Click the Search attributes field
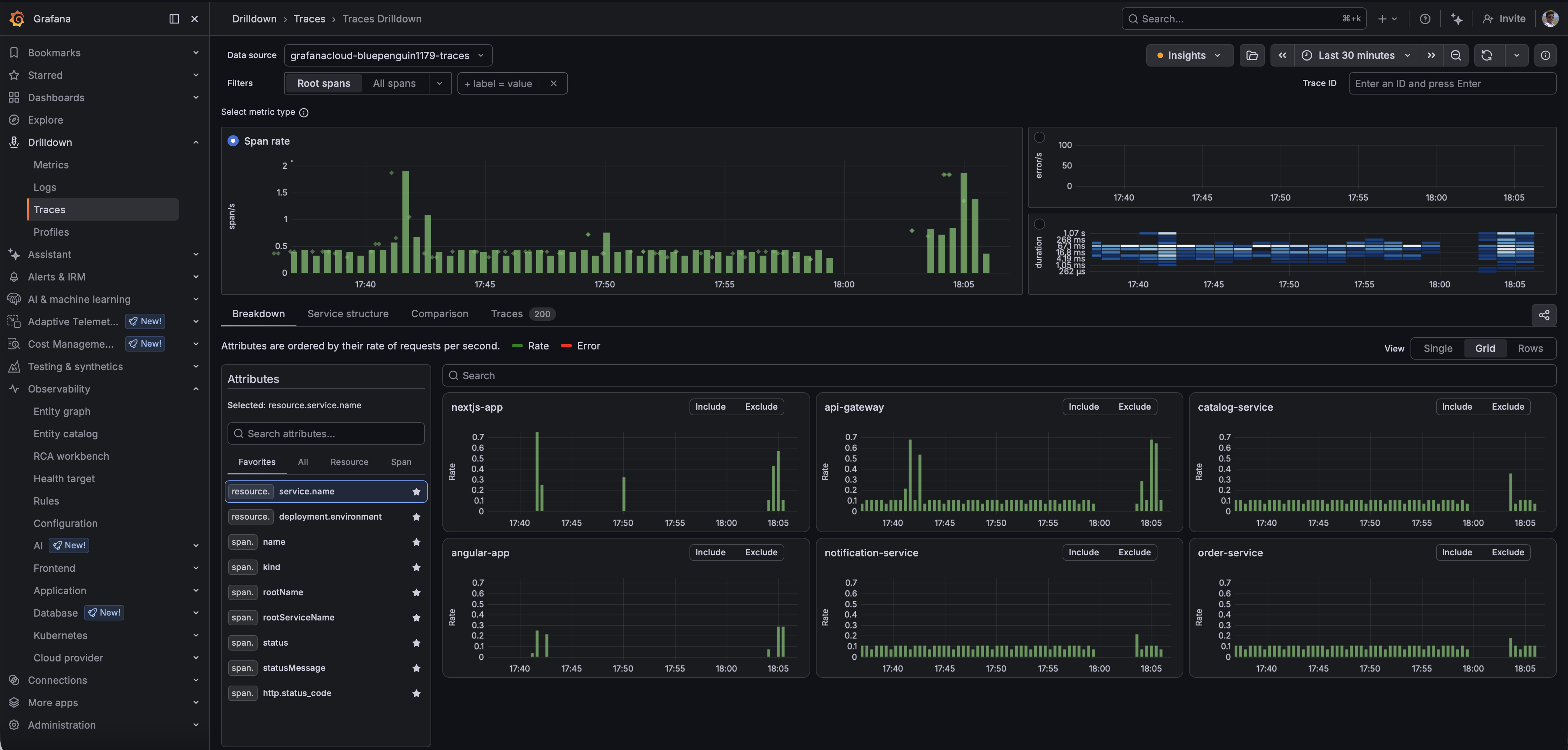Screen dimensions: 1568x750 click(325, 434)
